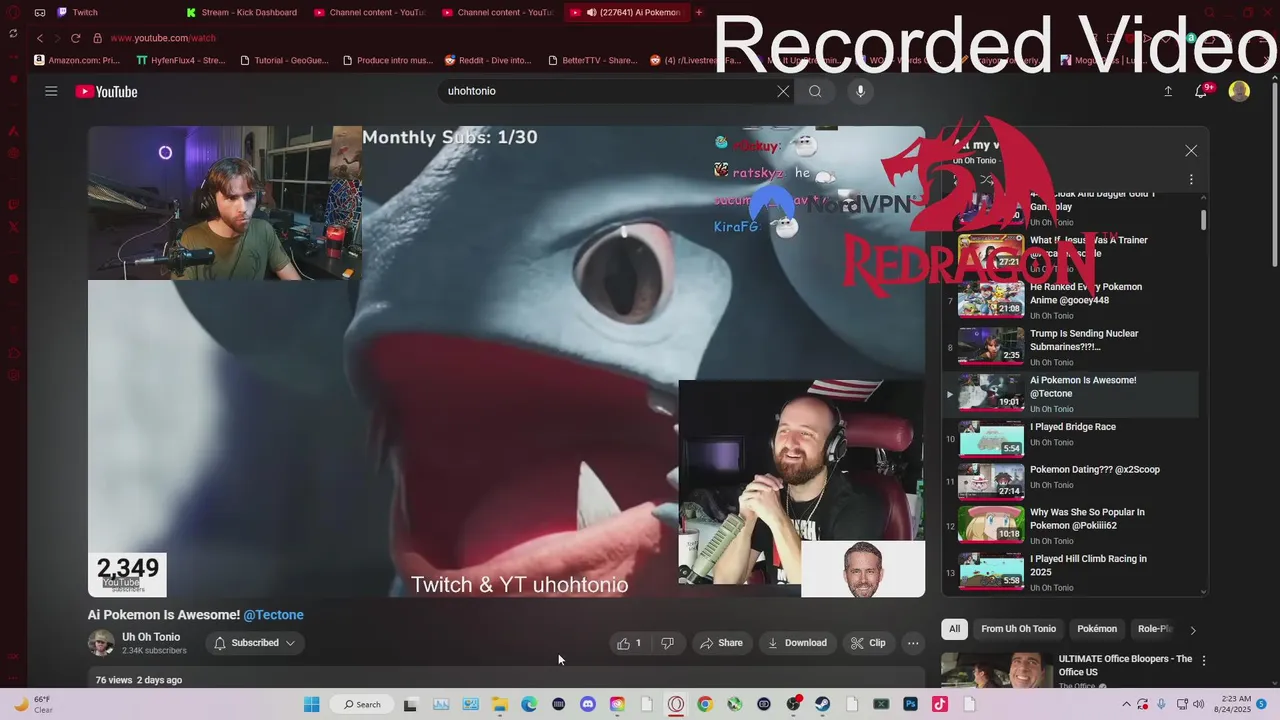This screenshot has height=720, width=1280.
Task: Open the account avatar menu
Action: coord(1239,91)
